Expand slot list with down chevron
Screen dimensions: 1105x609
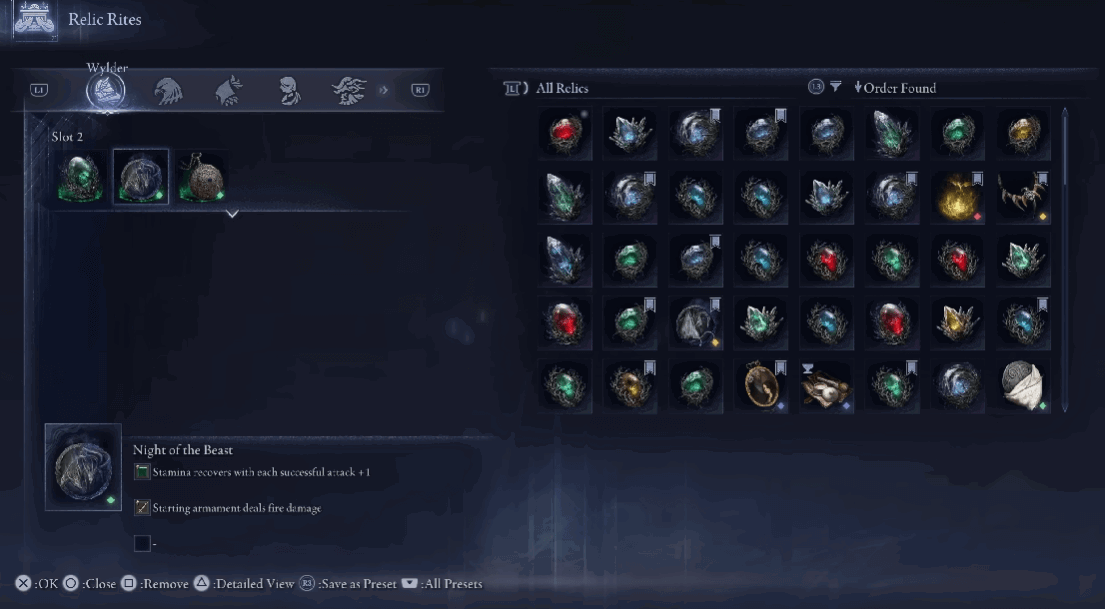pyautogui.click(x=232, y=214)
